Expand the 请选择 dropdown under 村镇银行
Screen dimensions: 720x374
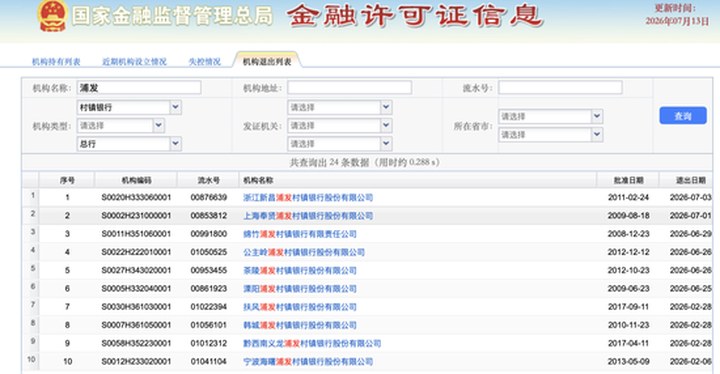tap(120, 125)
